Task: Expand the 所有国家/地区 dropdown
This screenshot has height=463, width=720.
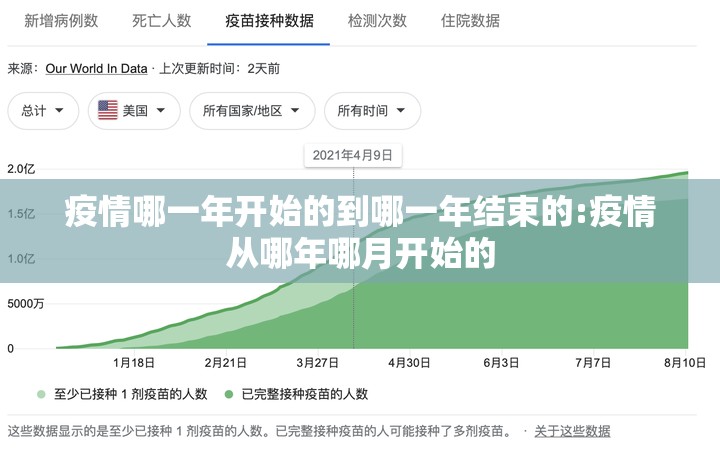Action: [x=252, y=111]
